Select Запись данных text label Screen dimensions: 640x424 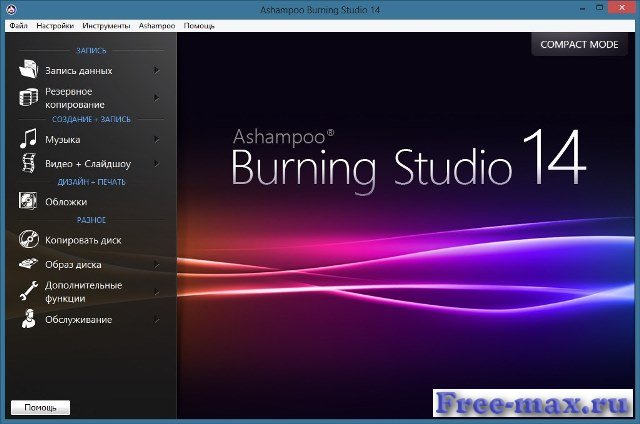click(x=79, y=71)
